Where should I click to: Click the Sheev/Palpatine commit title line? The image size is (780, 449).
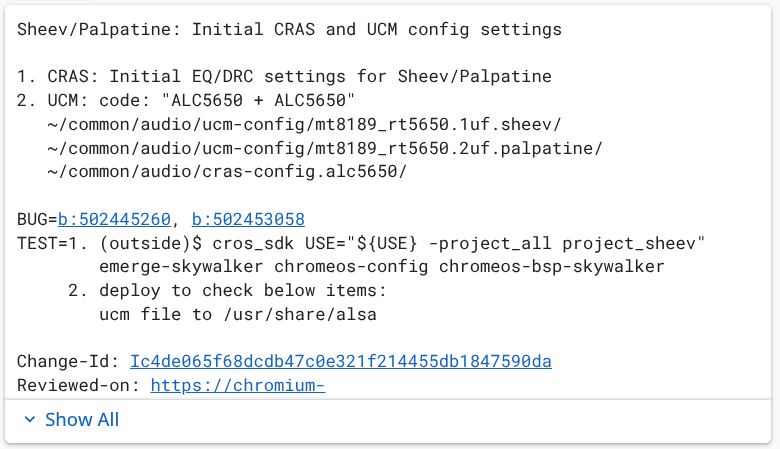pyautogui.click(x=289, y=30)
